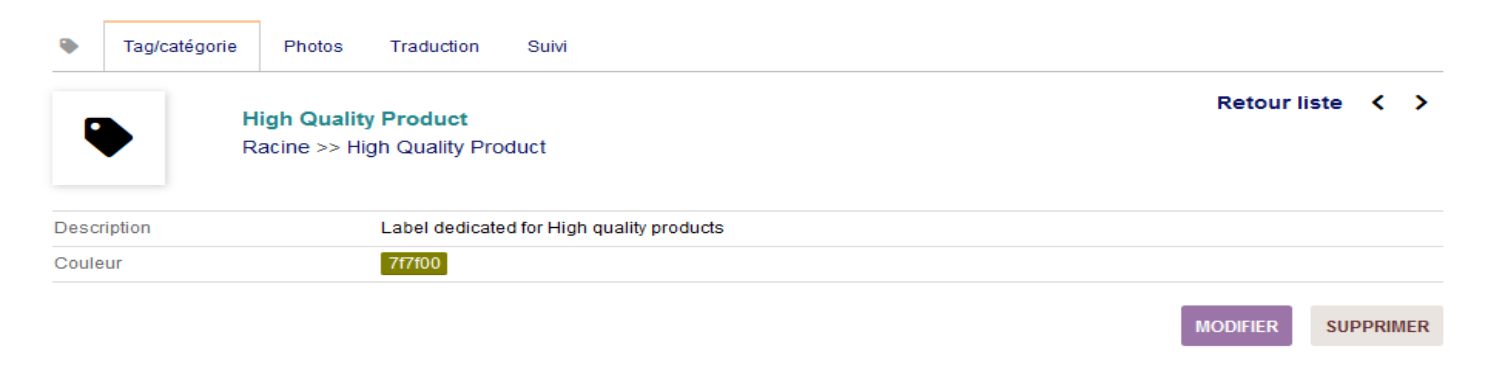
Task: Click the MODIFIER button
Action: click(x=1236, y=326)
